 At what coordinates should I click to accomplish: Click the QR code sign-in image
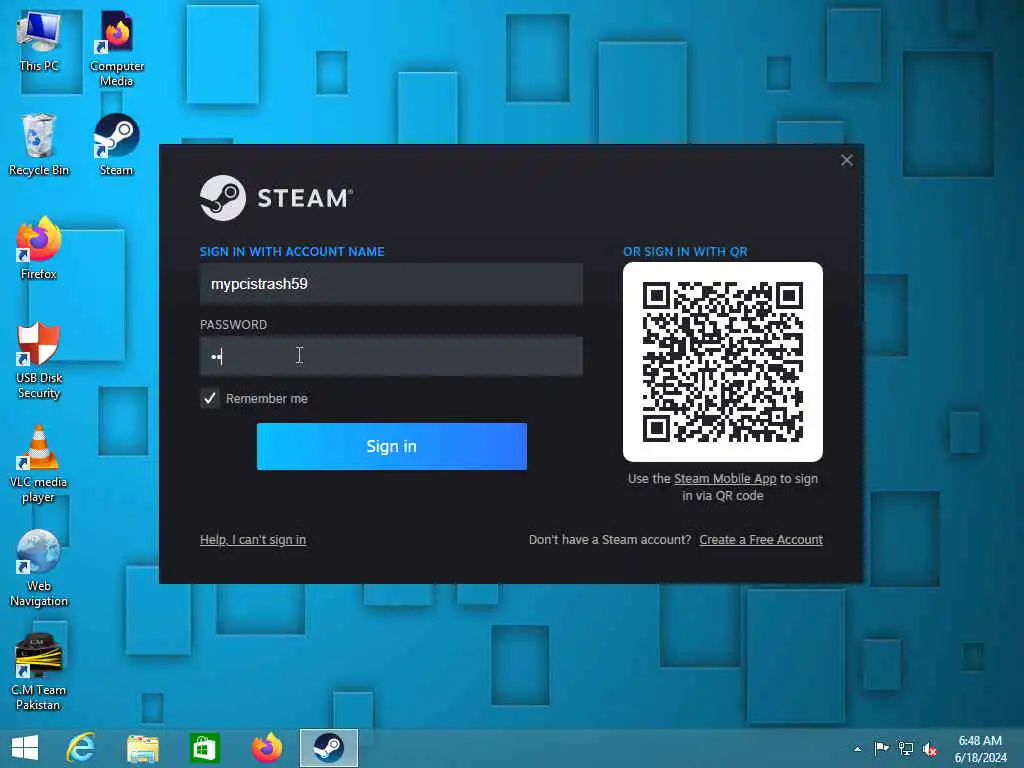coord(723,362)
